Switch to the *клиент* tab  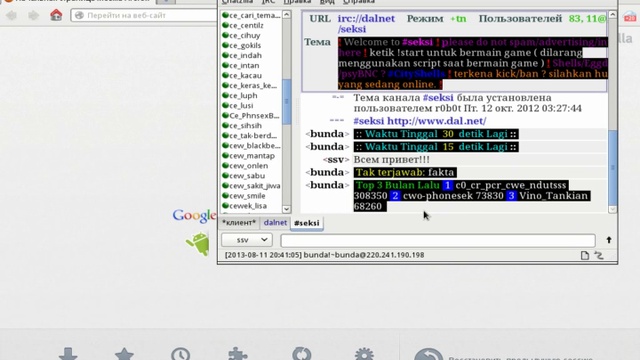point(239,223)
